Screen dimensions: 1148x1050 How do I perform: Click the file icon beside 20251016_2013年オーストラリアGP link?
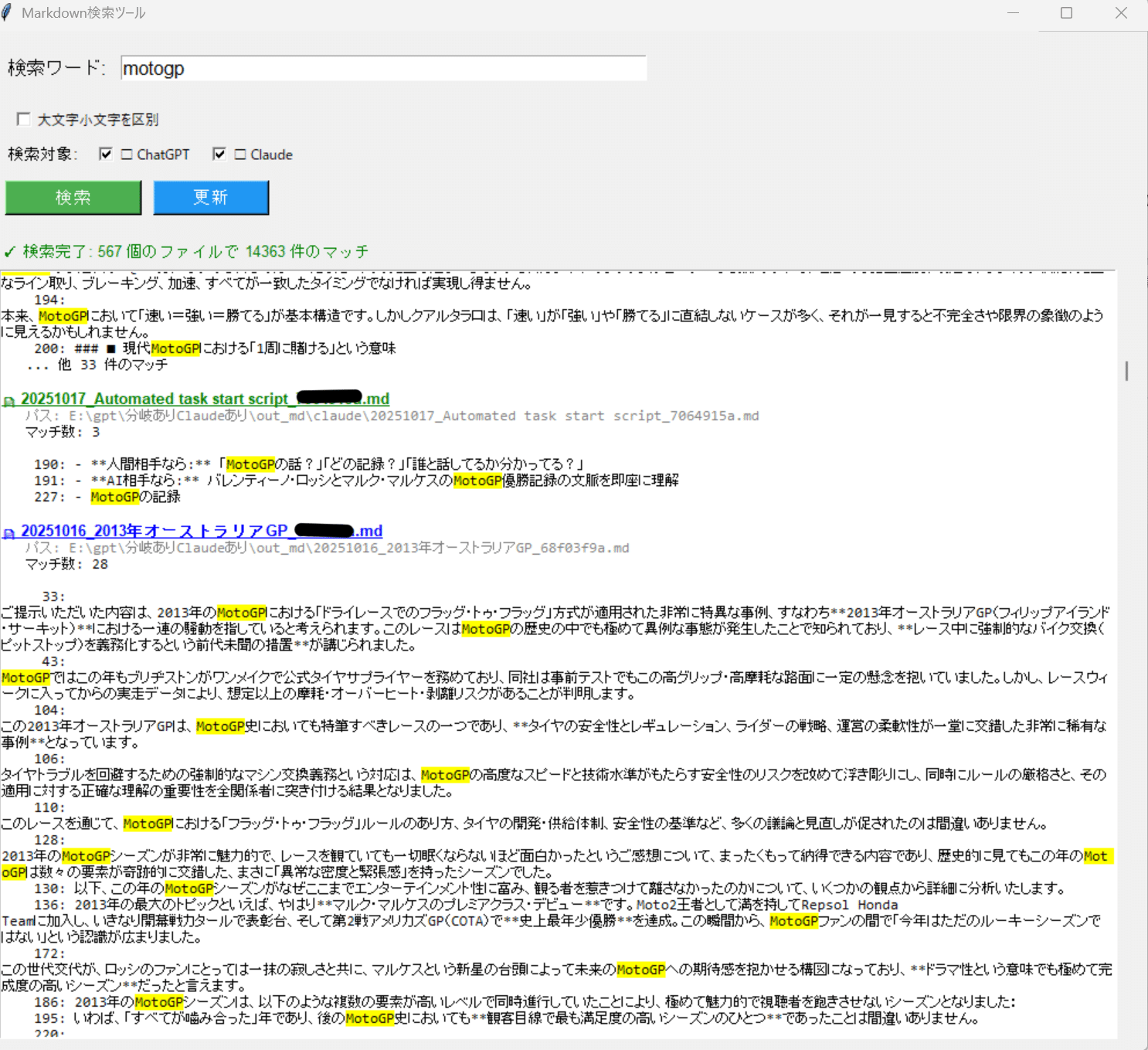pos(9,533)
